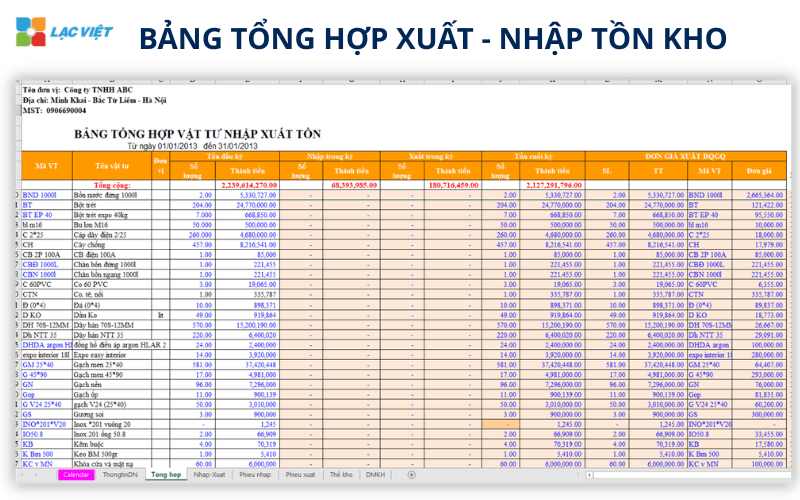Viewport: 800px width, 500px height.
Task: Select the 'TT' header cell
Action: [x=658, y=170]
